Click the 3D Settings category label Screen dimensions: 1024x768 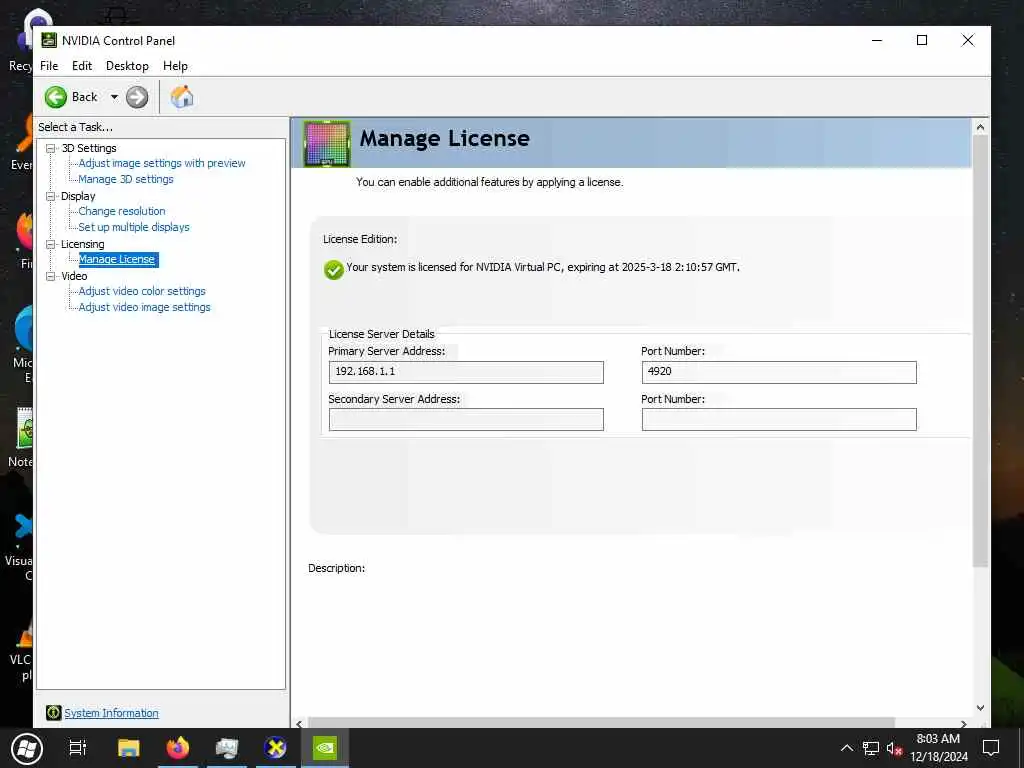(89, 148)
